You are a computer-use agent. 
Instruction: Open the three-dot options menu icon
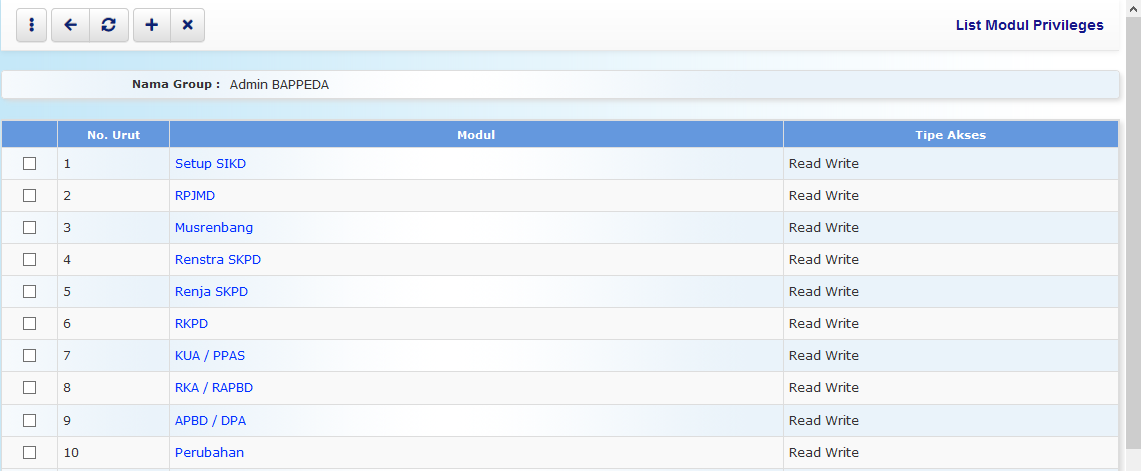tap(31, 25)
